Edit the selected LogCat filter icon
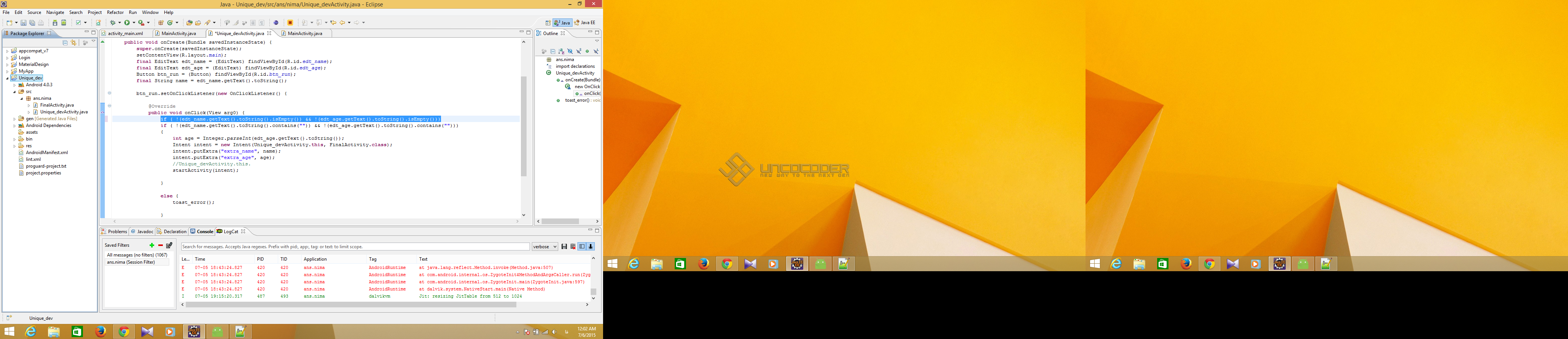This screenshot has width=1568, height=339. coord(169,245)
